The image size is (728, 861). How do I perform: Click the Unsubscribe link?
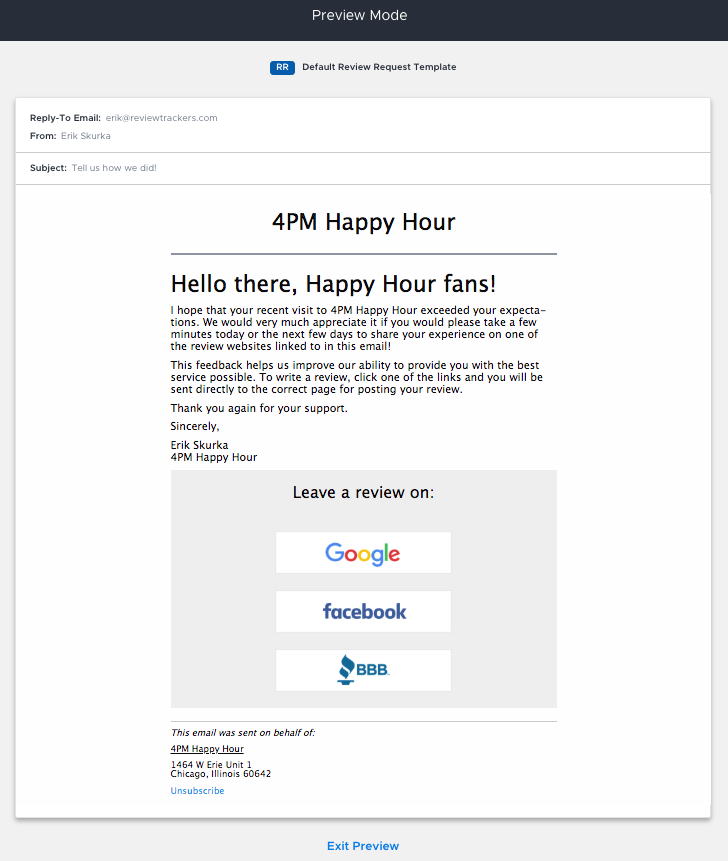point(197,791)
